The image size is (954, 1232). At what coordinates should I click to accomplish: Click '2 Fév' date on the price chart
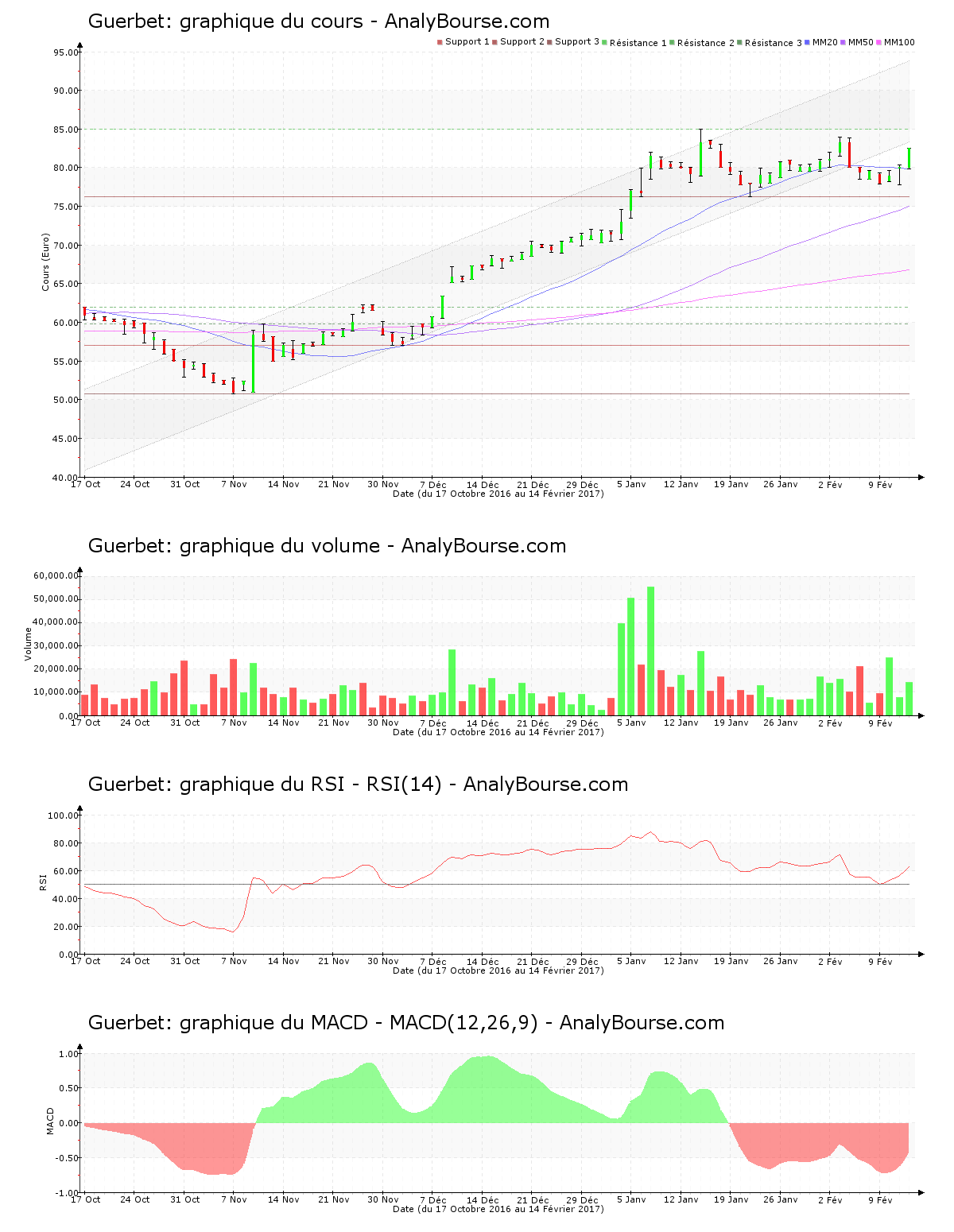pyautogui.click(x=830, y=484)
